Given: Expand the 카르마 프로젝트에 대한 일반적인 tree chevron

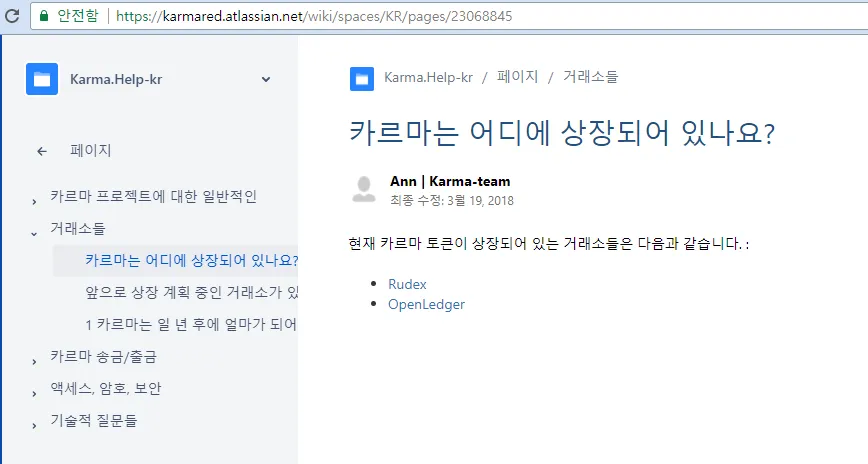Looking at the screenshot, I should [34, 202].
